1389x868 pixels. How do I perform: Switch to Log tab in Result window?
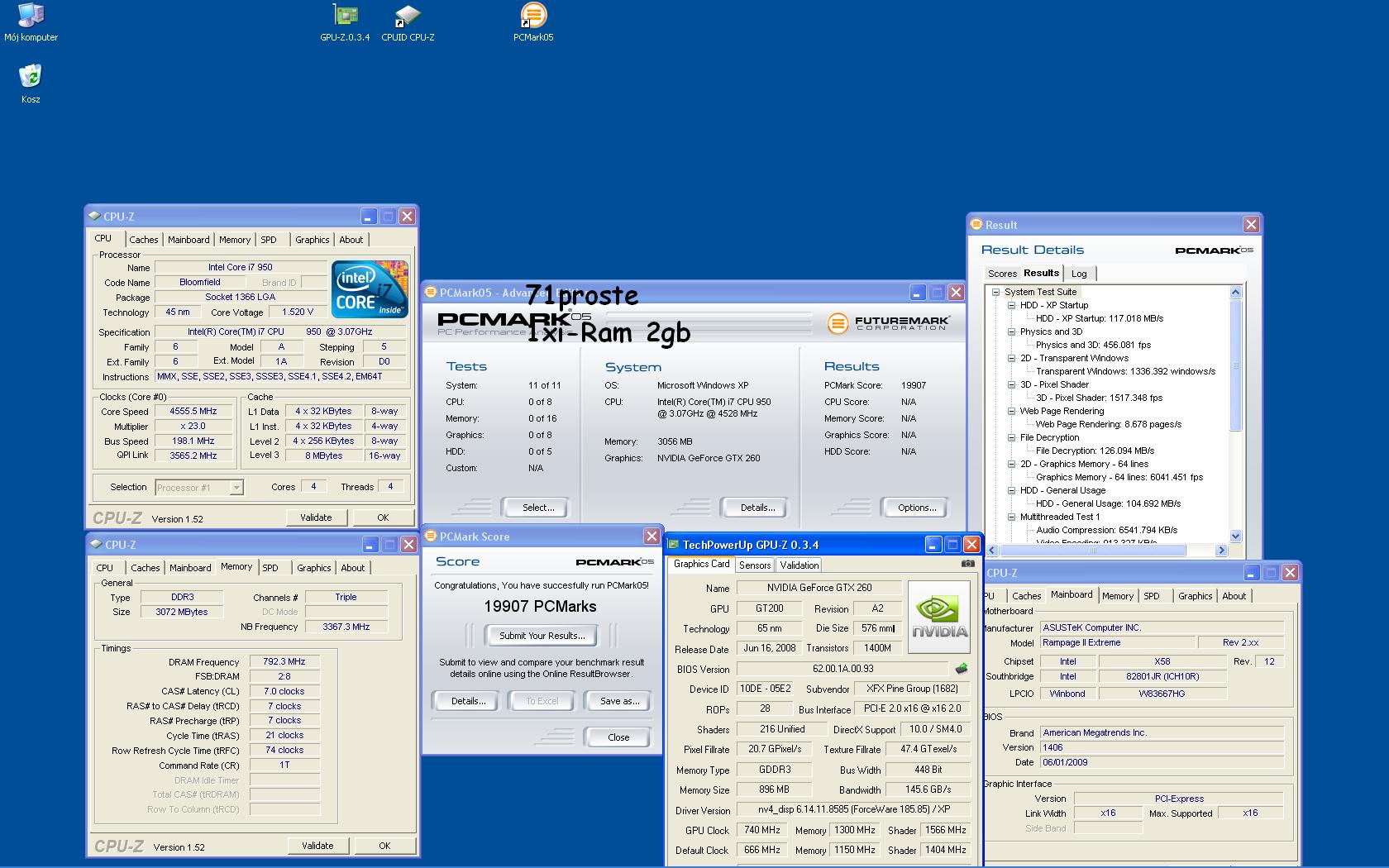click(x=1079, y=274)
